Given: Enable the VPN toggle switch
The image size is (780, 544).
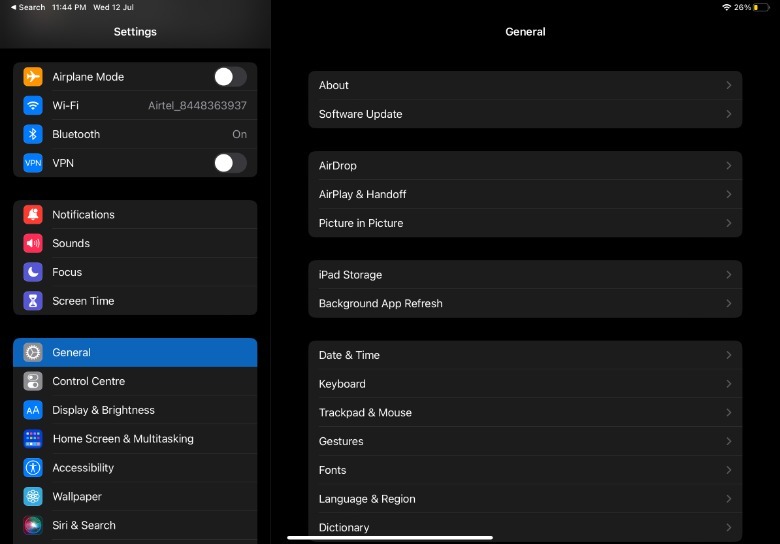Looking at the screenshot, I should point(230,163).
